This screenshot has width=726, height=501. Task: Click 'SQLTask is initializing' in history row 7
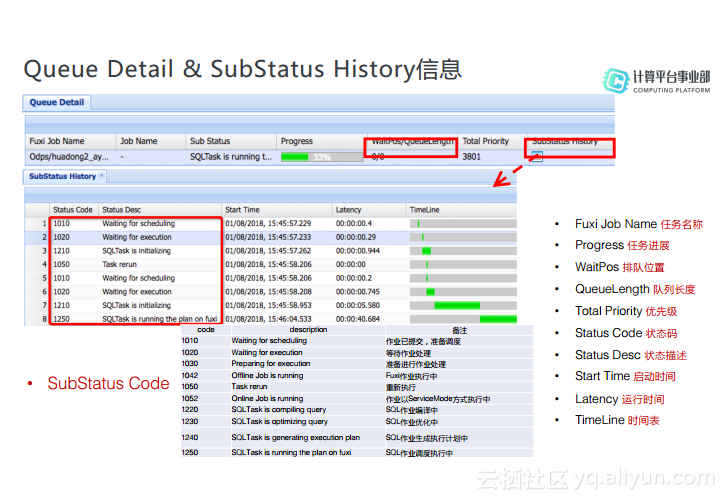pyautogui.click(x=137, y=305)
